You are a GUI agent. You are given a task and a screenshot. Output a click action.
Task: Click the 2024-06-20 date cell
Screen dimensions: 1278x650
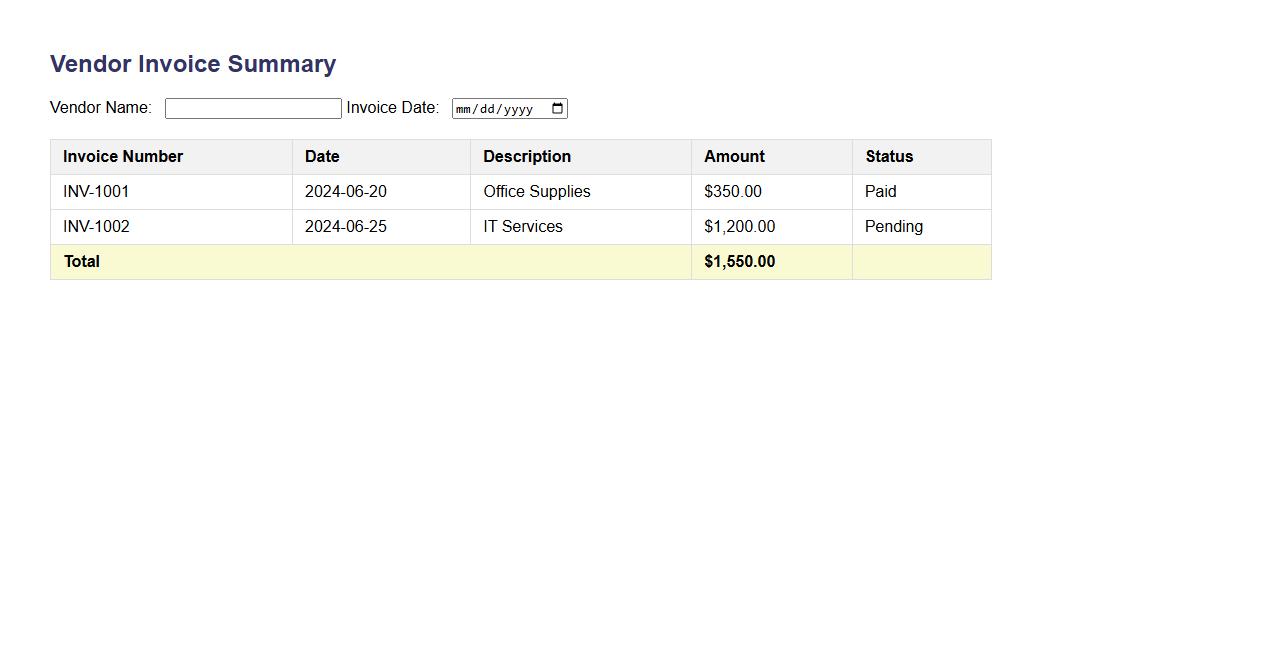point(346,192)
